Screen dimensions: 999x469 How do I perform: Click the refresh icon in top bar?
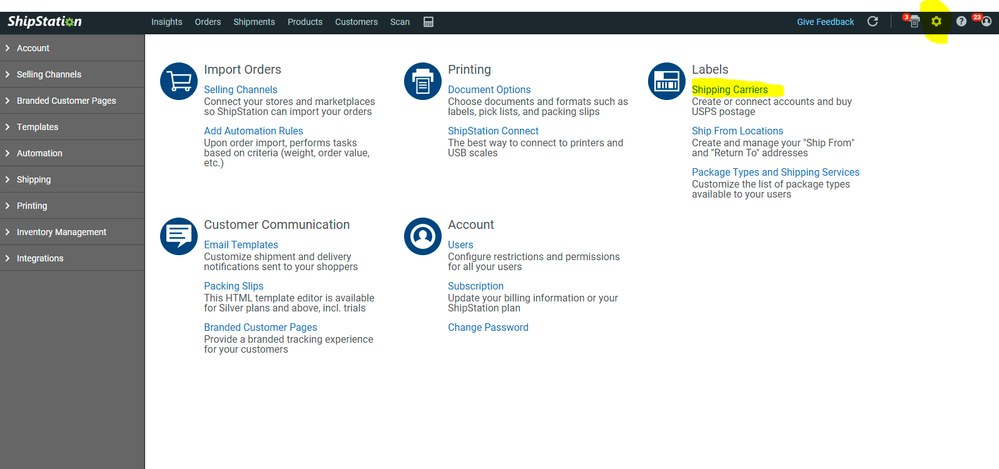coord(873,22)
